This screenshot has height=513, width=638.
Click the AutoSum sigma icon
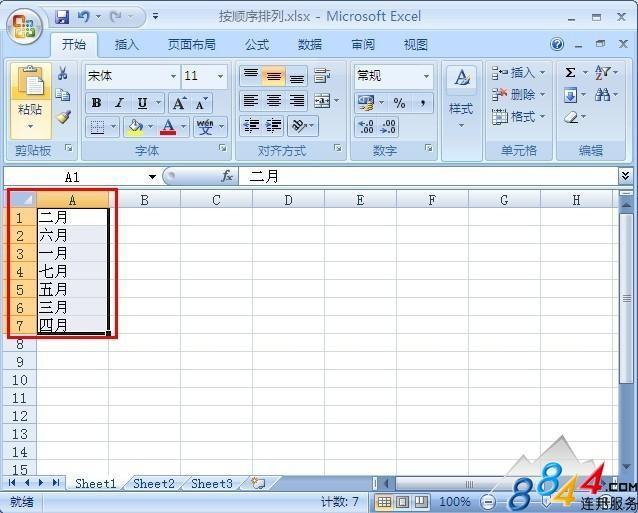pyautogui.click(x=570, y=73)
